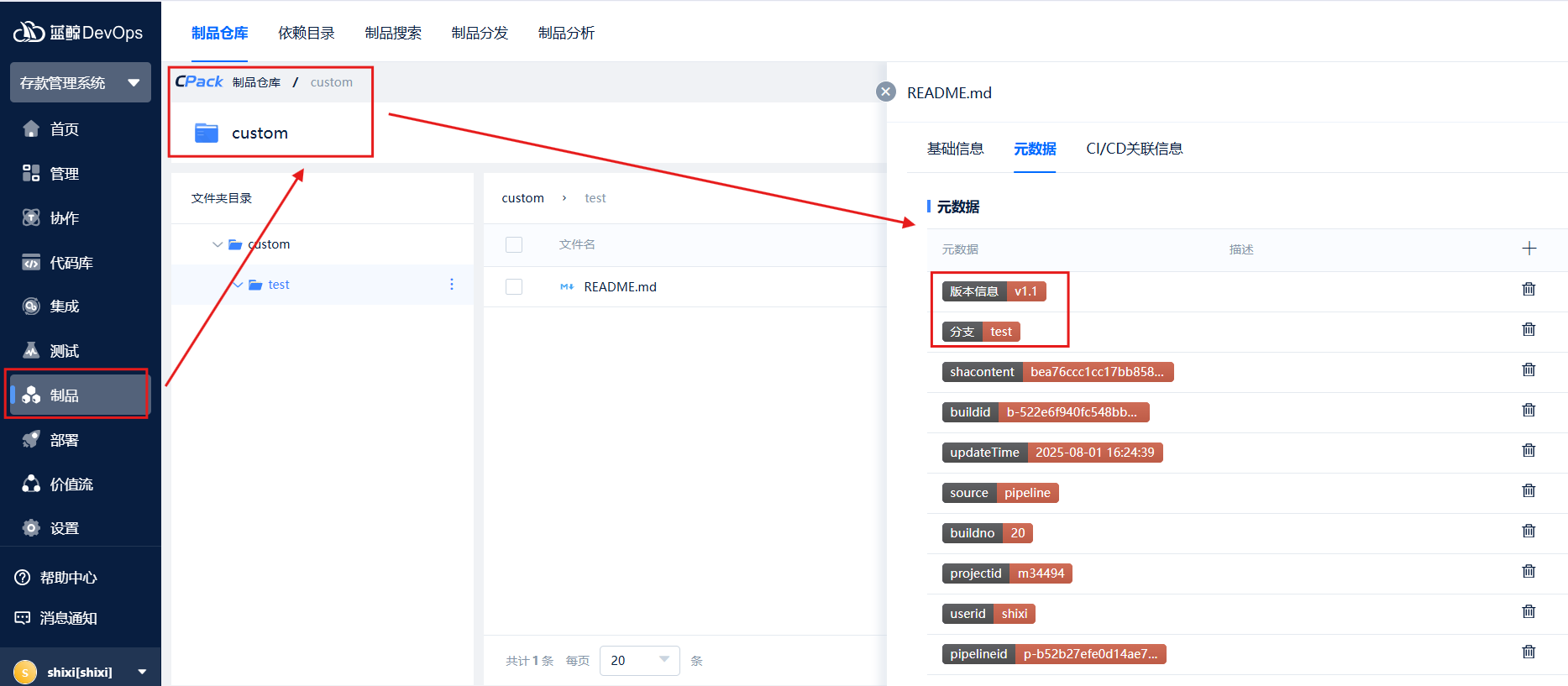The width and height of the screenshot is (1568, 686).
Task: Click the plus icon to add metadata
Action: [x=1529, y=249]
